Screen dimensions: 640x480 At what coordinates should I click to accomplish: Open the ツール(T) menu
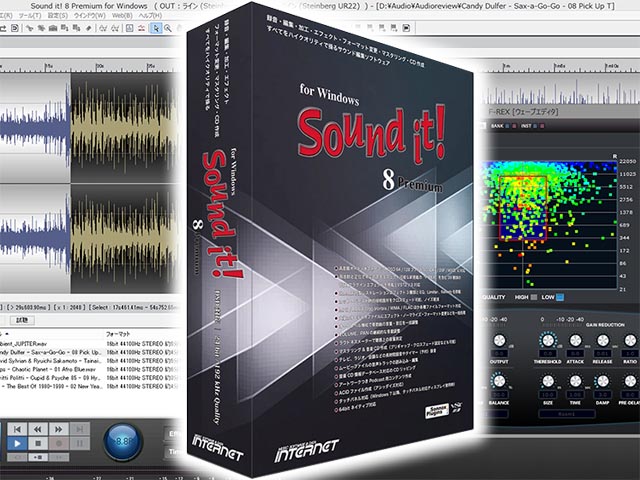point(29,16)
